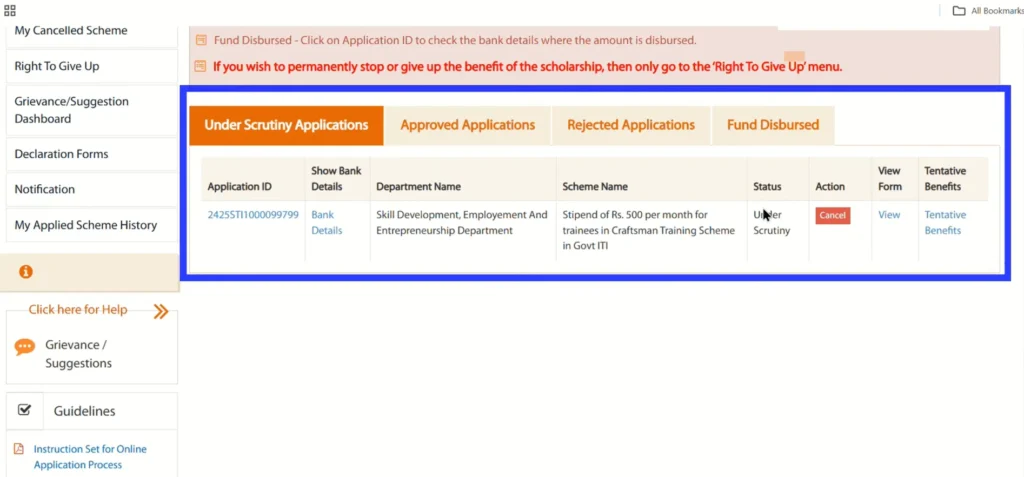
Task: Switch to Approved Applications tab
Action: click(467, 125)
